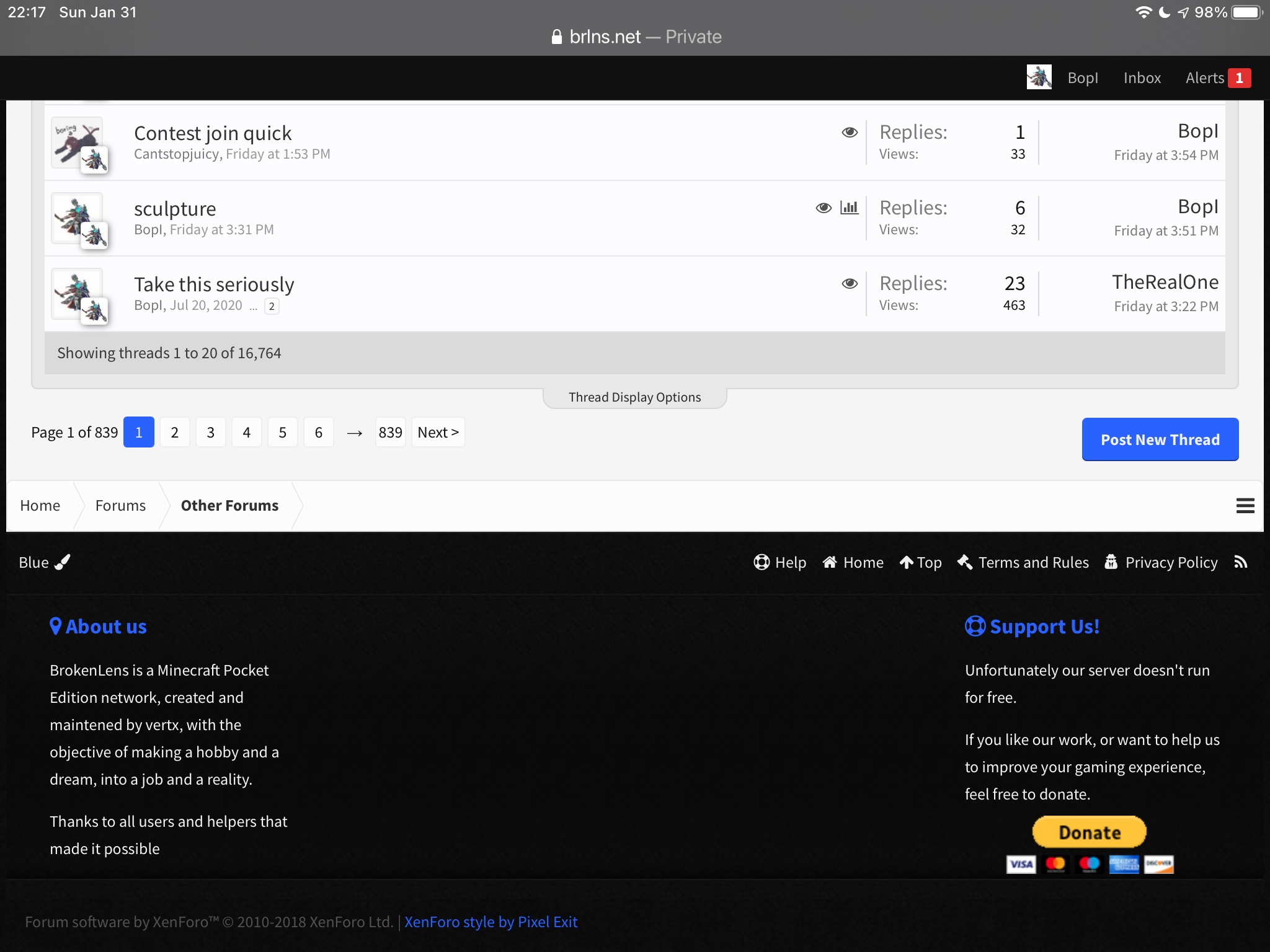Open the Bopl user avatar in header
This screenshot has width=1270, height=952.
[x=1039, y=77]
